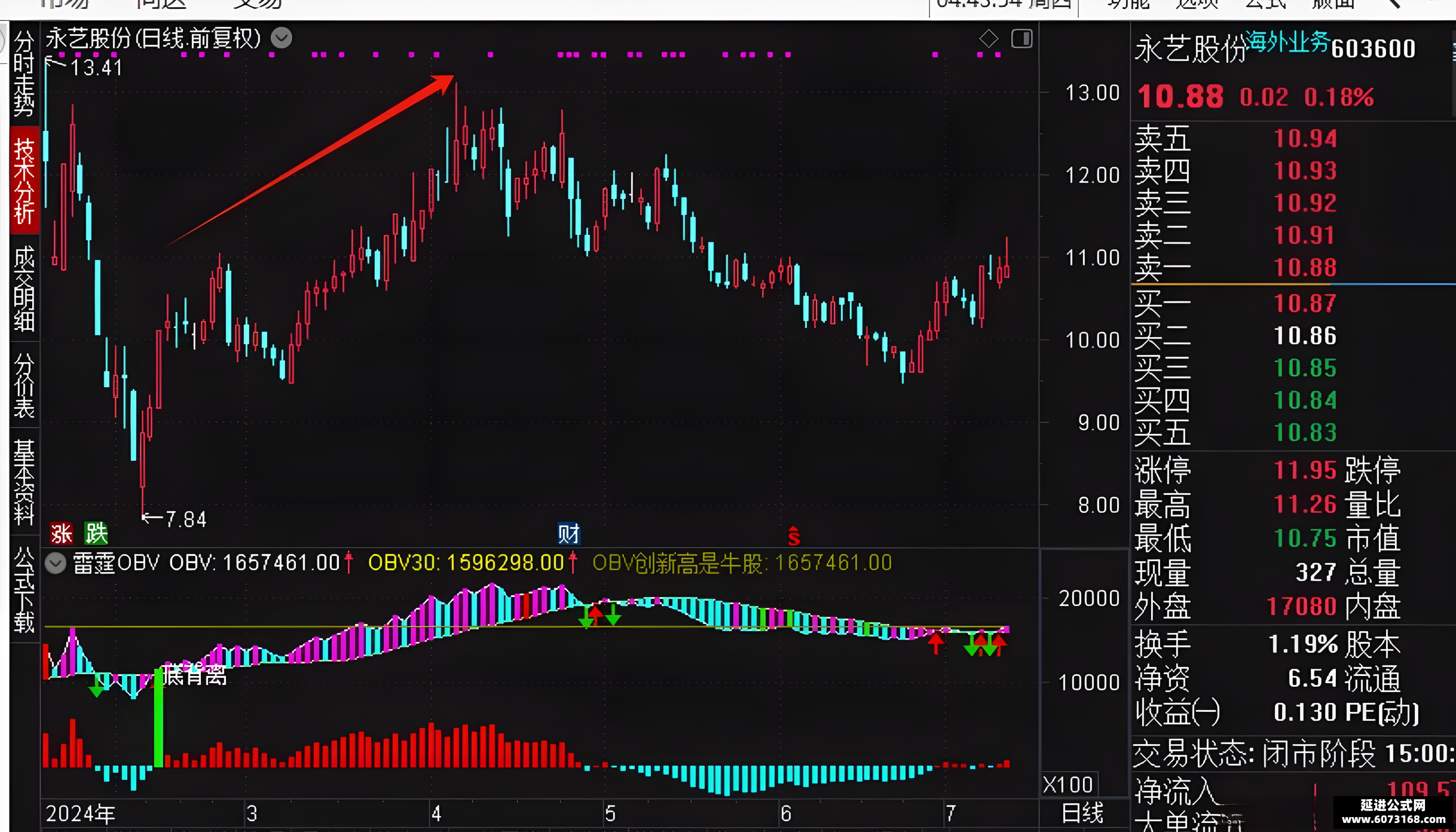Click the red S marker on chart
The width and height of the screenshot is (1456, 832).
point(794,536)
